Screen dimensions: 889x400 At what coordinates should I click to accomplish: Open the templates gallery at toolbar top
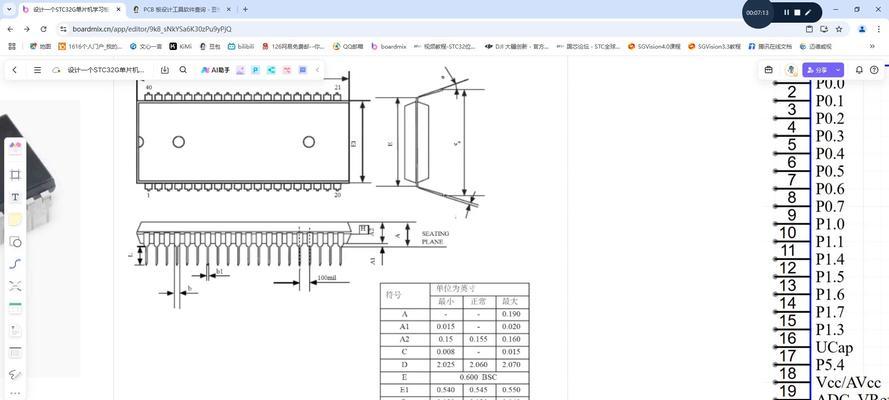coord(15,148)
